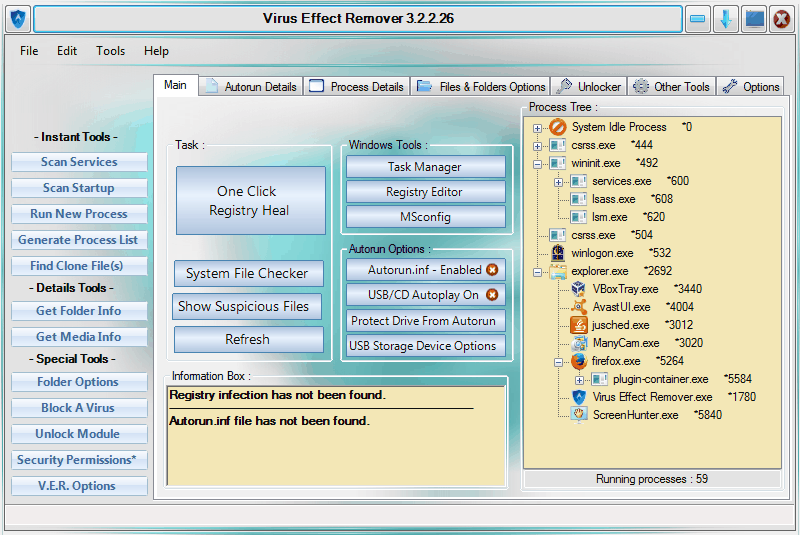
Task: Click the ScreenHunter.exe hand icon
Action: coord(579,415)
